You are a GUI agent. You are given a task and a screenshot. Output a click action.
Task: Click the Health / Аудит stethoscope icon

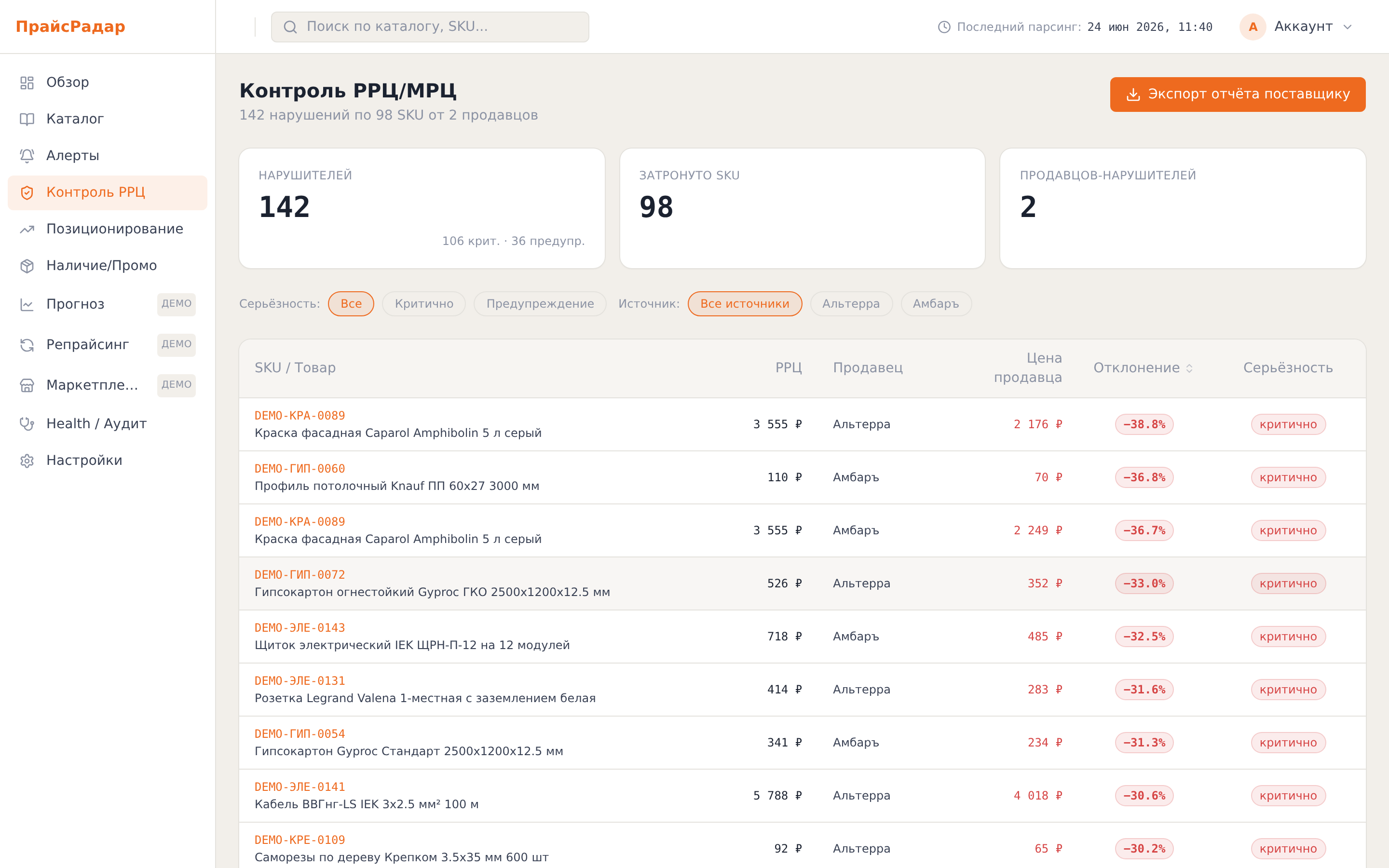27,424
